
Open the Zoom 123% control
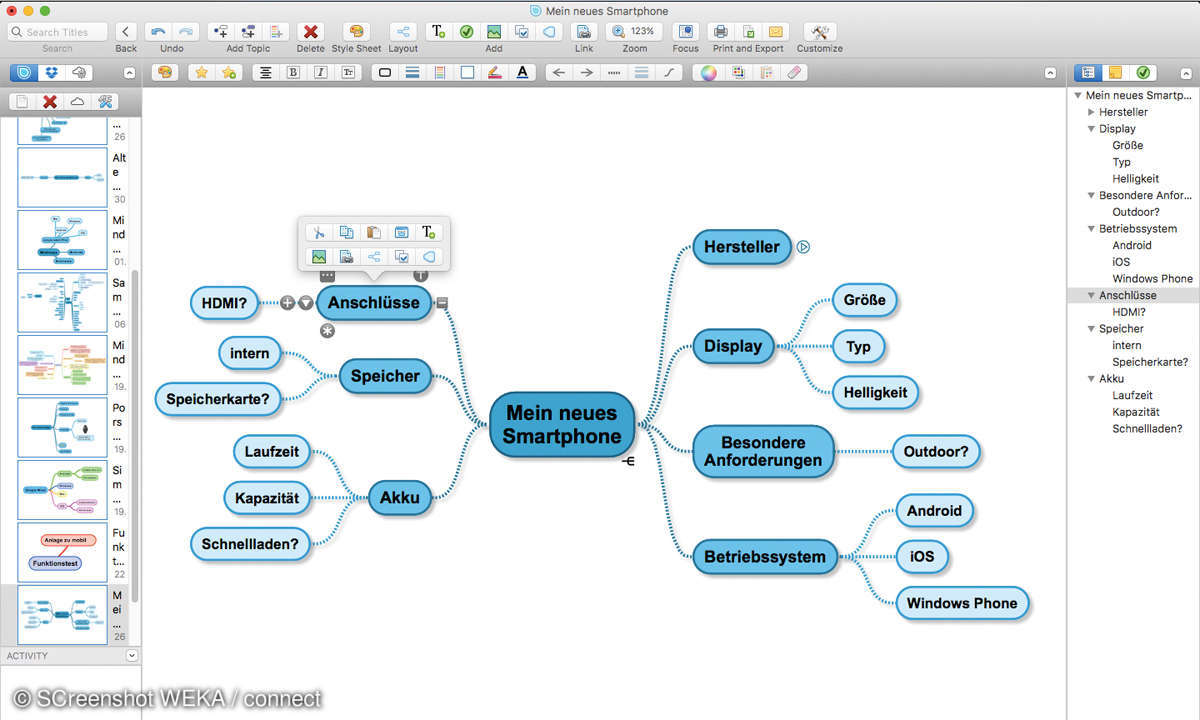633,32
